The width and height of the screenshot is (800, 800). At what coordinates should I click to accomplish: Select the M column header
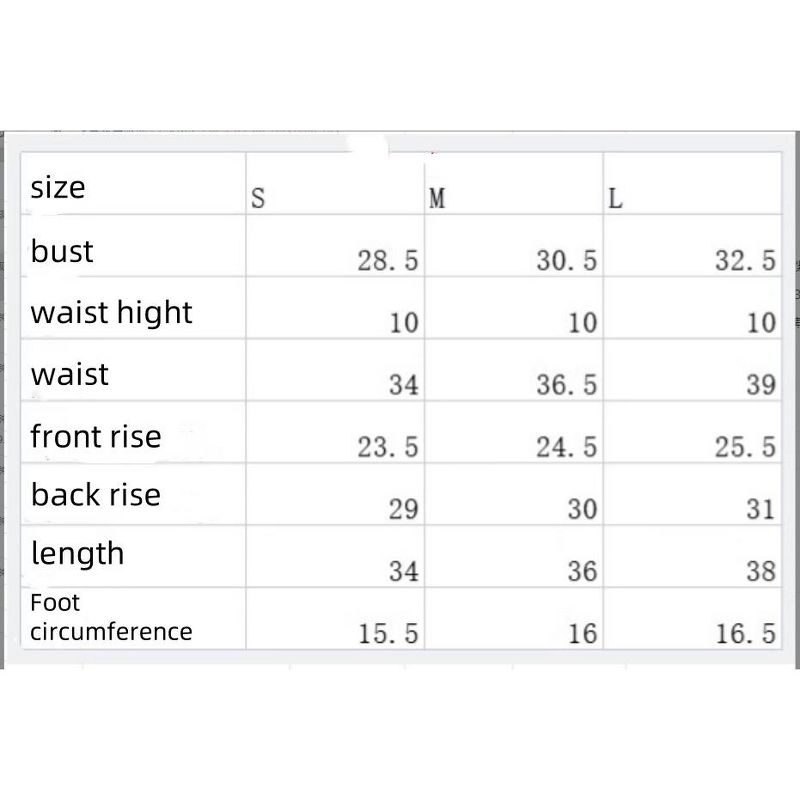(437, 199)
